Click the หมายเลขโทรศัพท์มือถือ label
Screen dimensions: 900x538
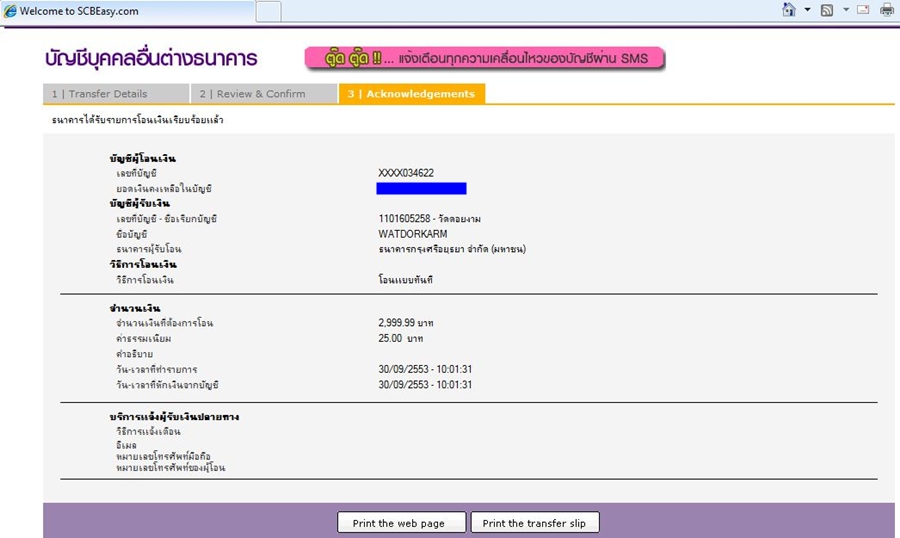click(x=164, y=456)
